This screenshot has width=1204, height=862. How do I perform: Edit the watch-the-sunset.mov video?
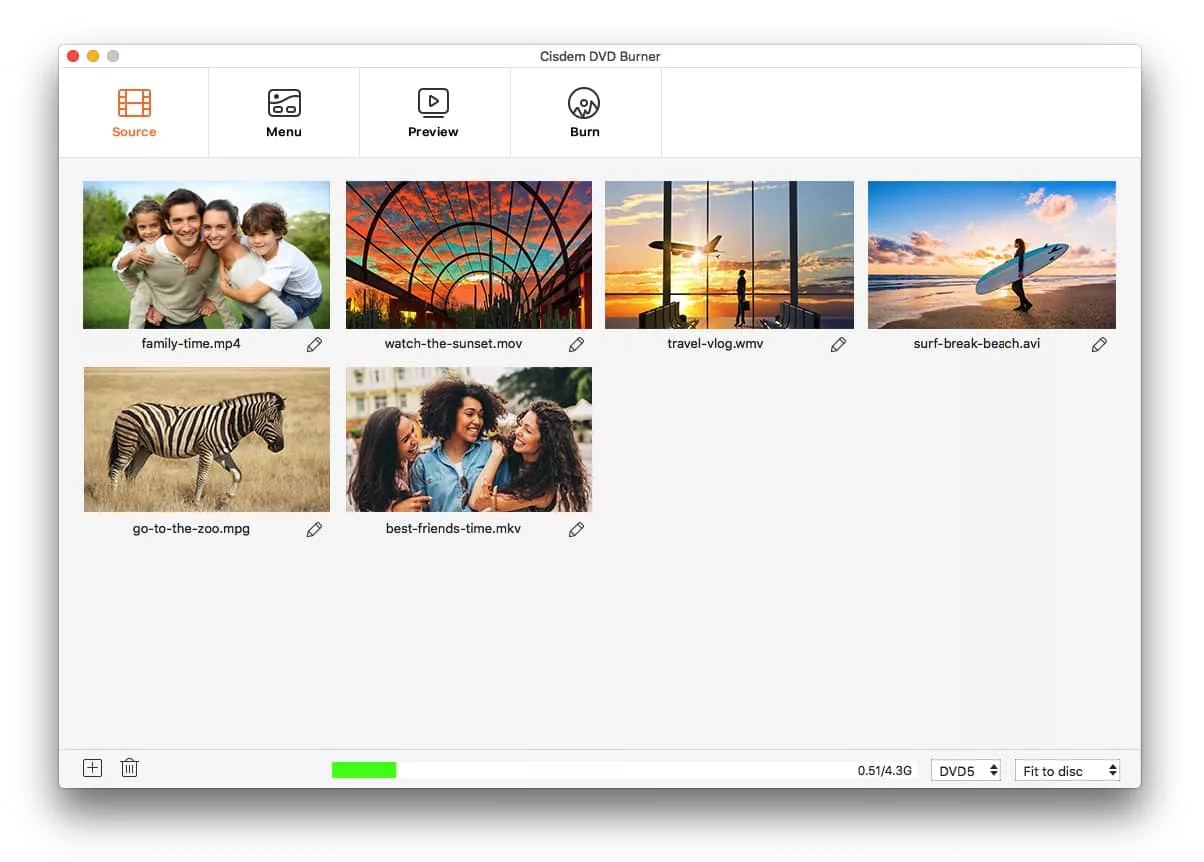(x=576, y=344)
